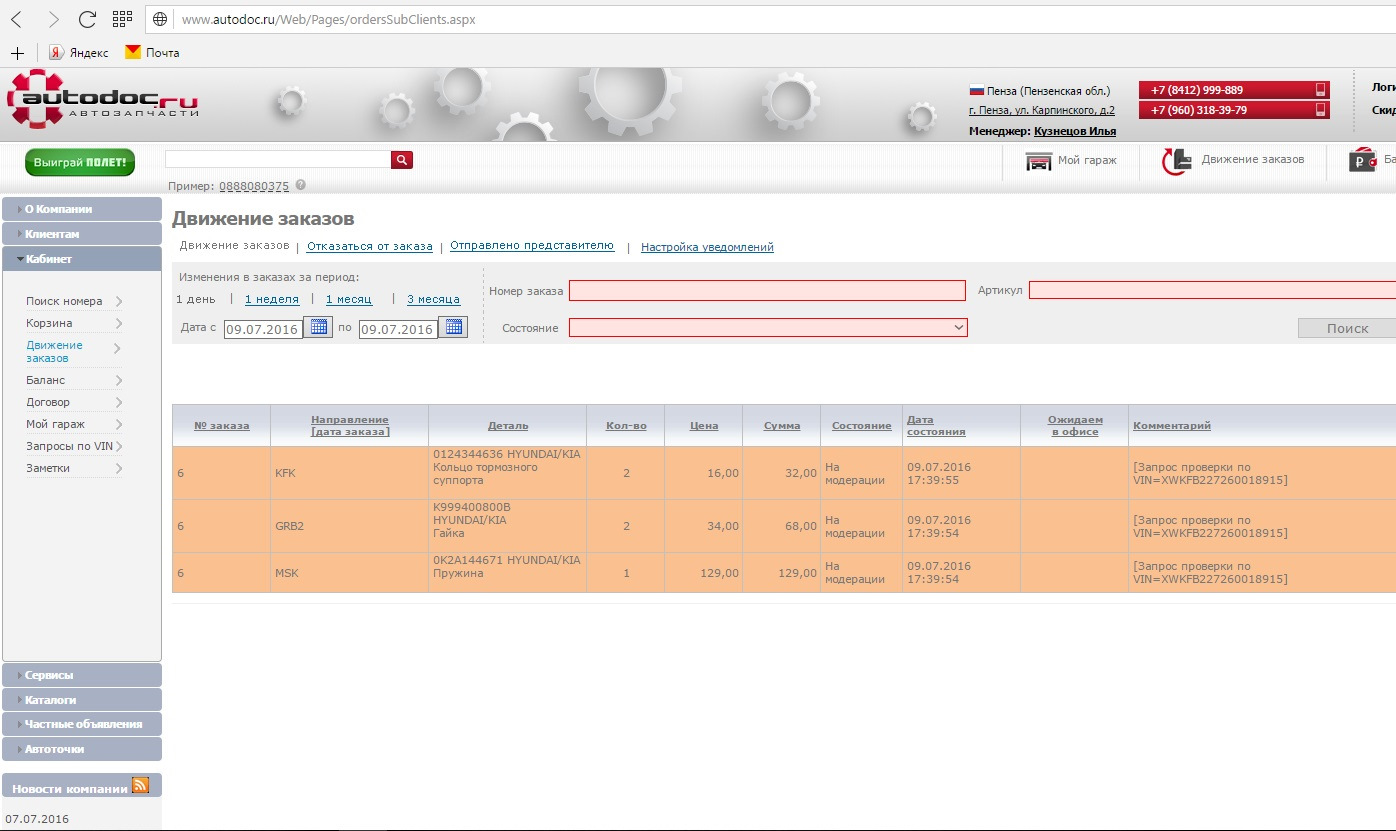Expand the Каталоги sidebar section
Image resolution: width=1396 pixels, height=831 pixels.
(82, 700)
